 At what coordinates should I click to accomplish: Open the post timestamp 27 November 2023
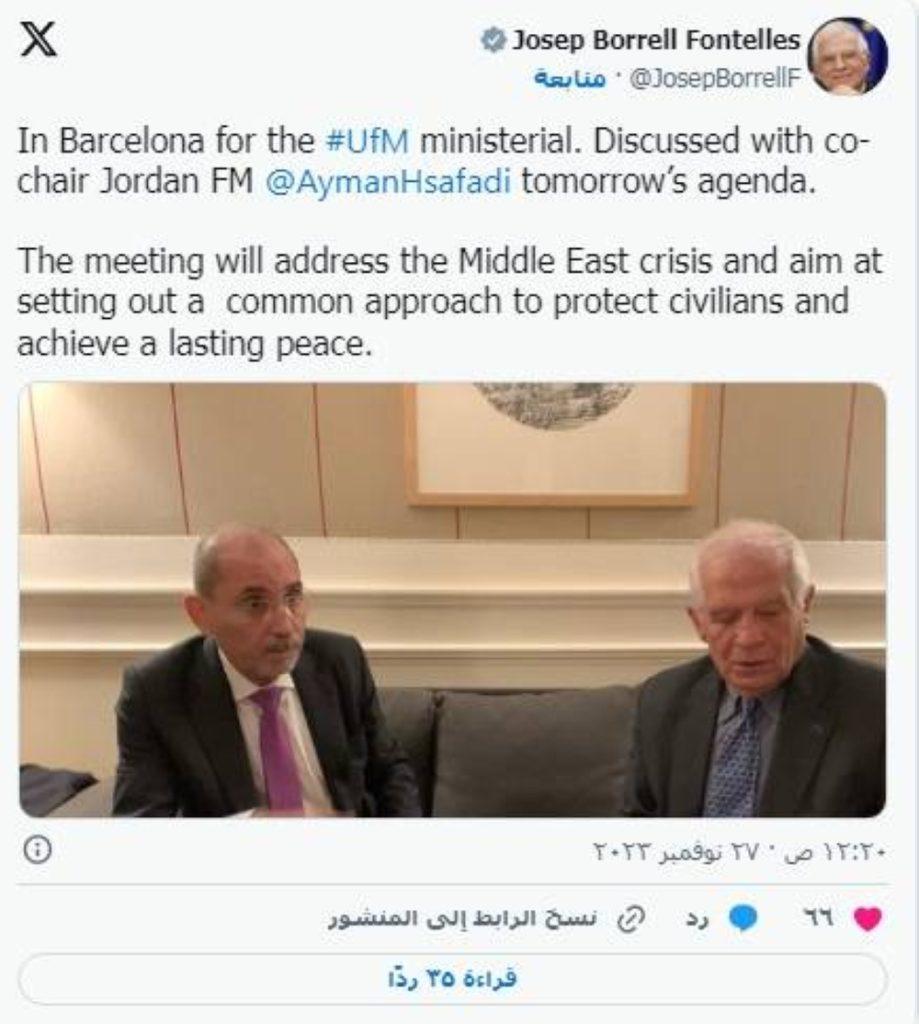pyautogui.click(x=739, y=851)
